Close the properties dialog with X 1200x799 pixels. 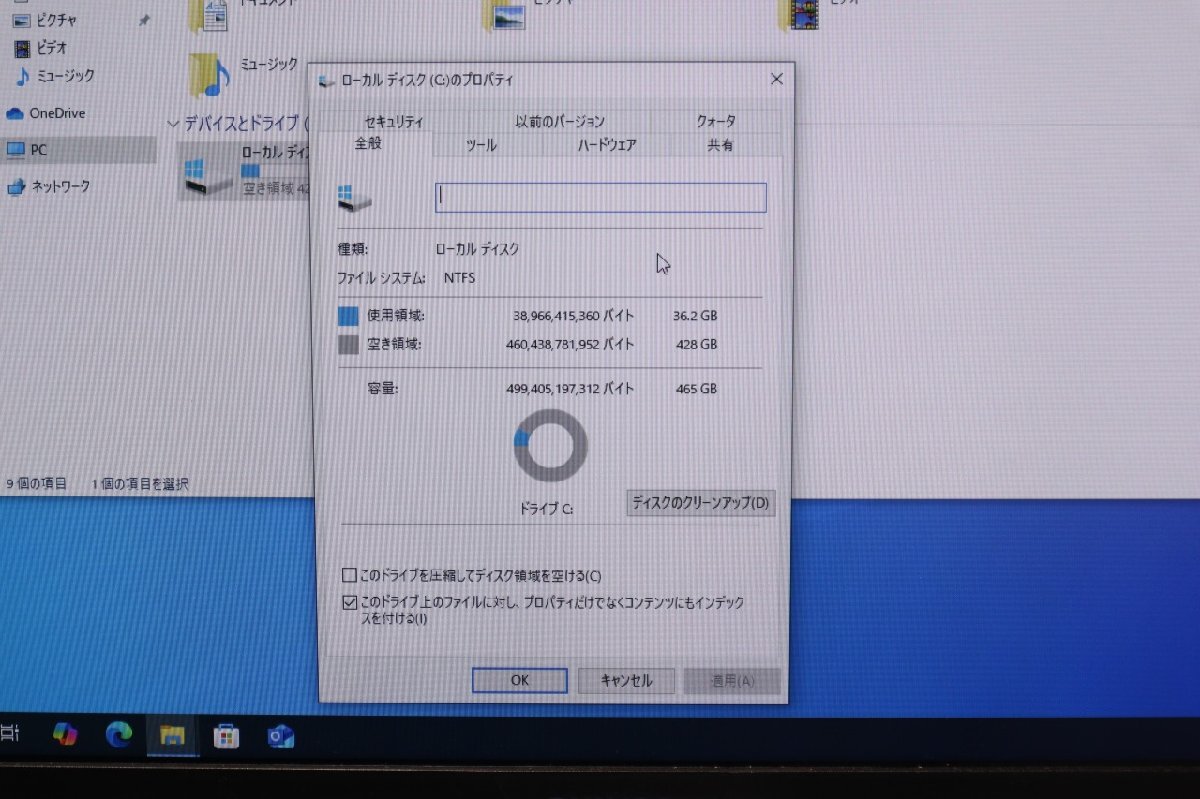[x=777, y=79]
